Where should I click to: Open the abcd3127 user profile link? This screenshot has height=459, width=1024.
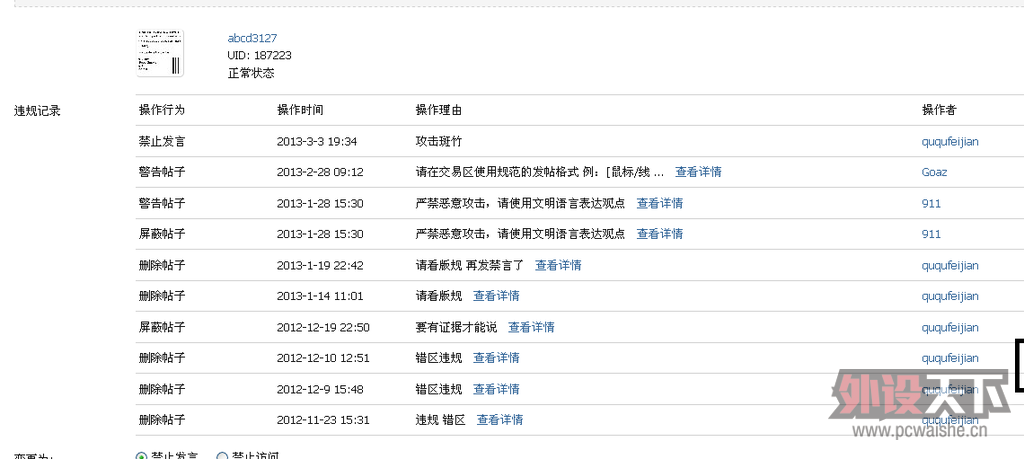pos(252,39)
